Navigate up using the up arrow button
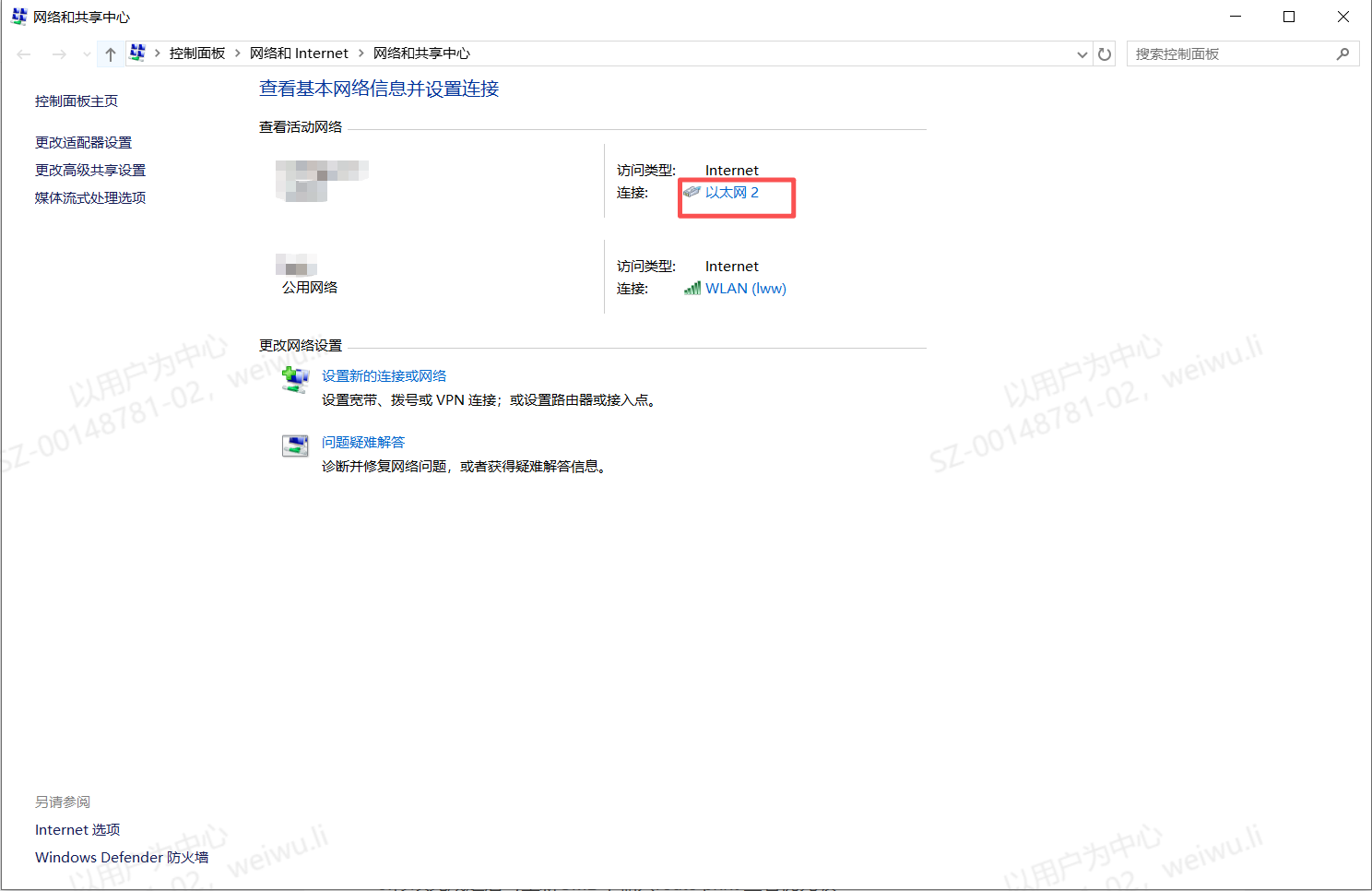The width and height of the screenshot is (1372, 891). (x=110, y=53)
